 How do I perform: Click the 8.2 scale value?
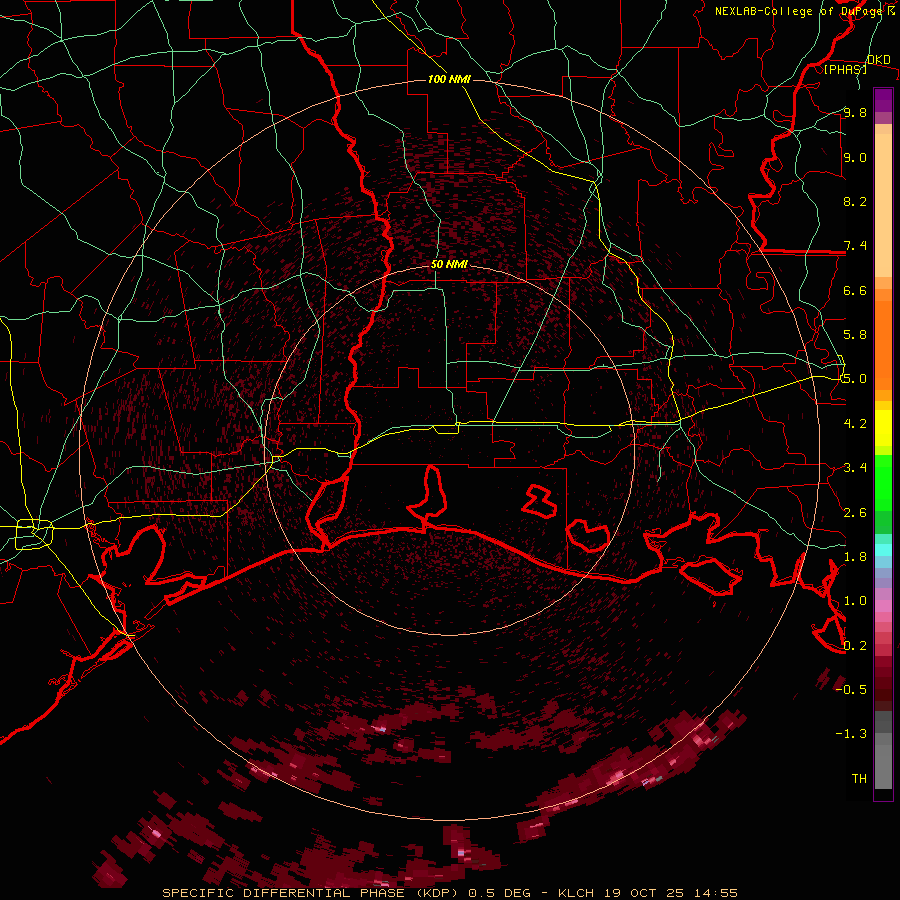[x=855, y=201]
